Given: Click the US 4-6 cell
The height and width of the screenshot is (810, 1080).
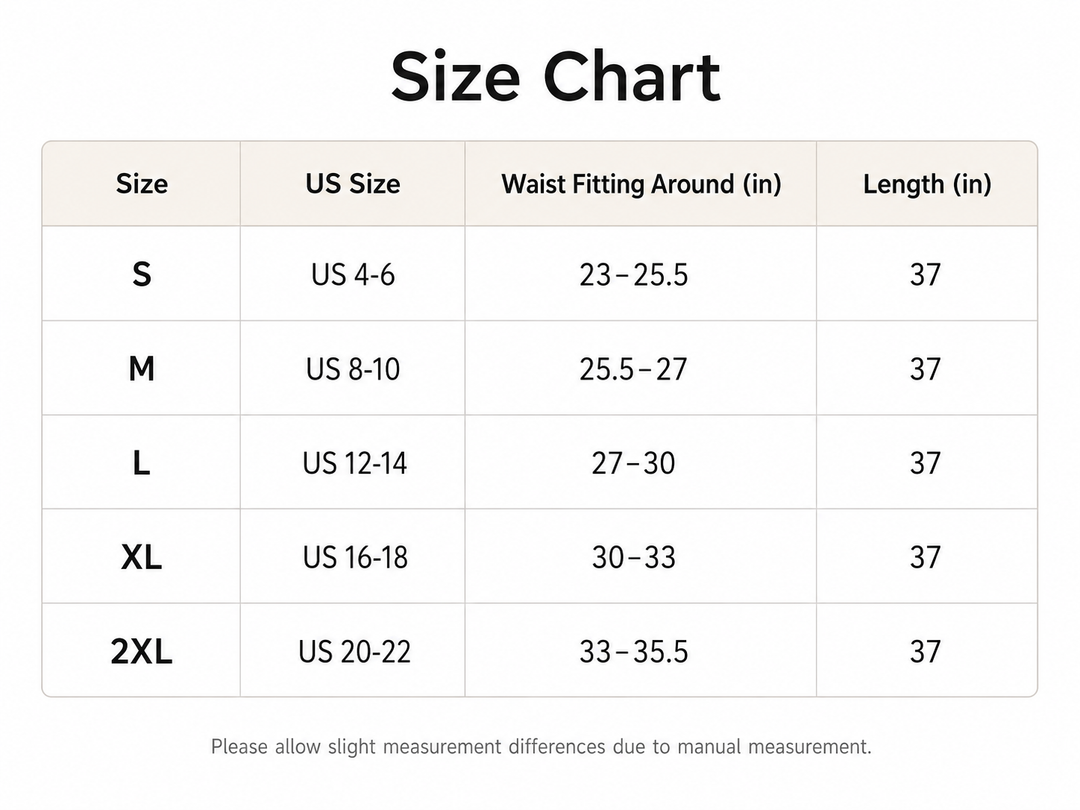Looking at the screenshot, I should (x=353, y=275).
